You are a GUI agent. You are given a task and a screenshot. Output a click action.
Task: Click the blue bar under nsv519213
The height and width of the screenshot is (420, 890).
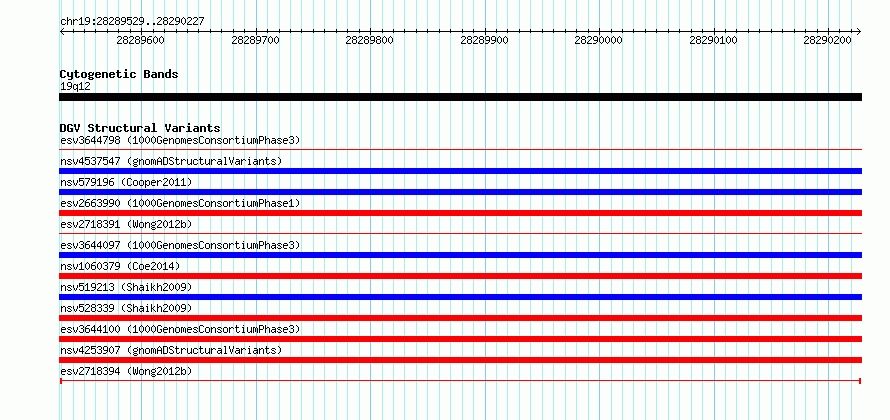pos(460,297)
